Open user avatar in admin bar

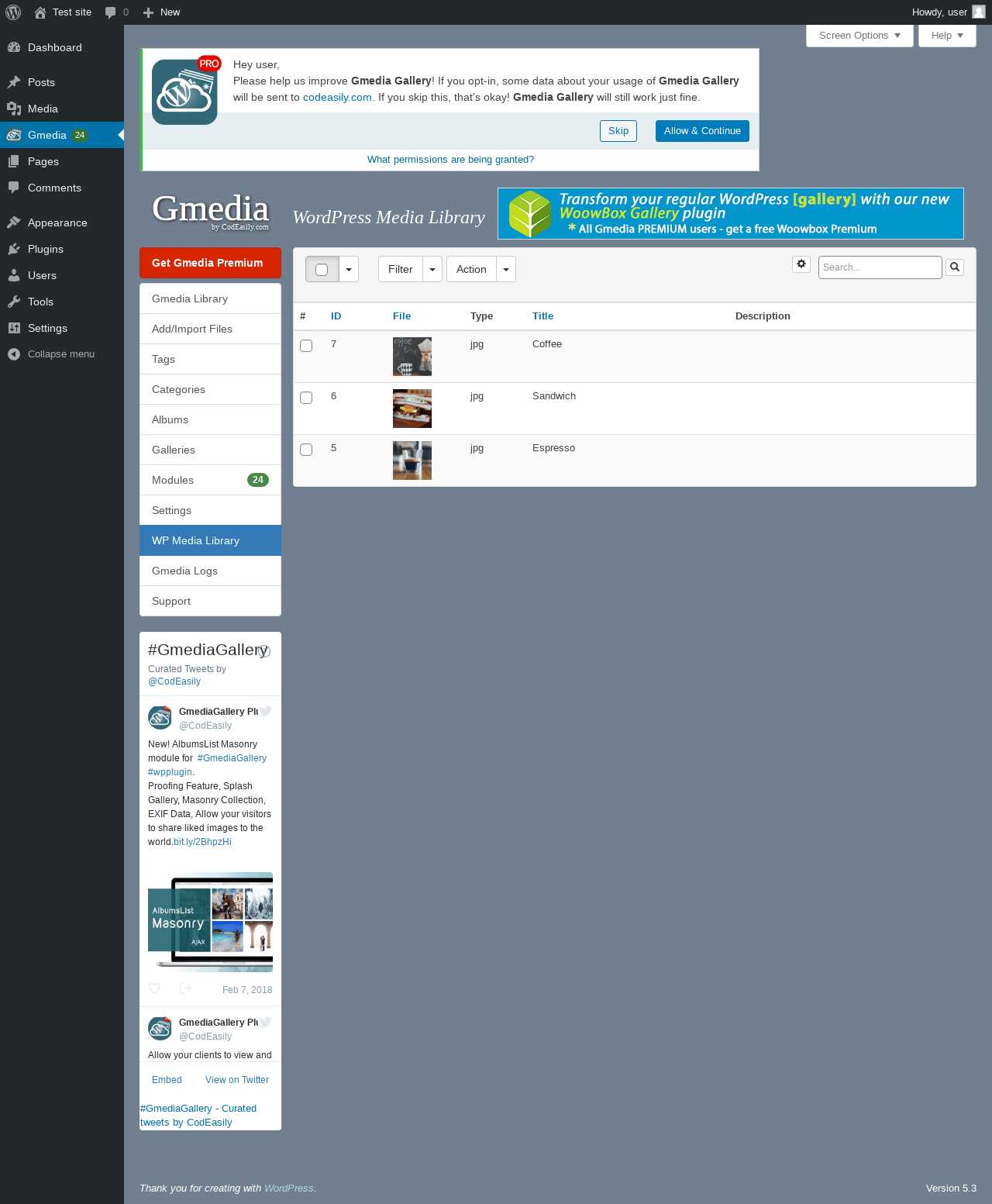coord(979,12)
